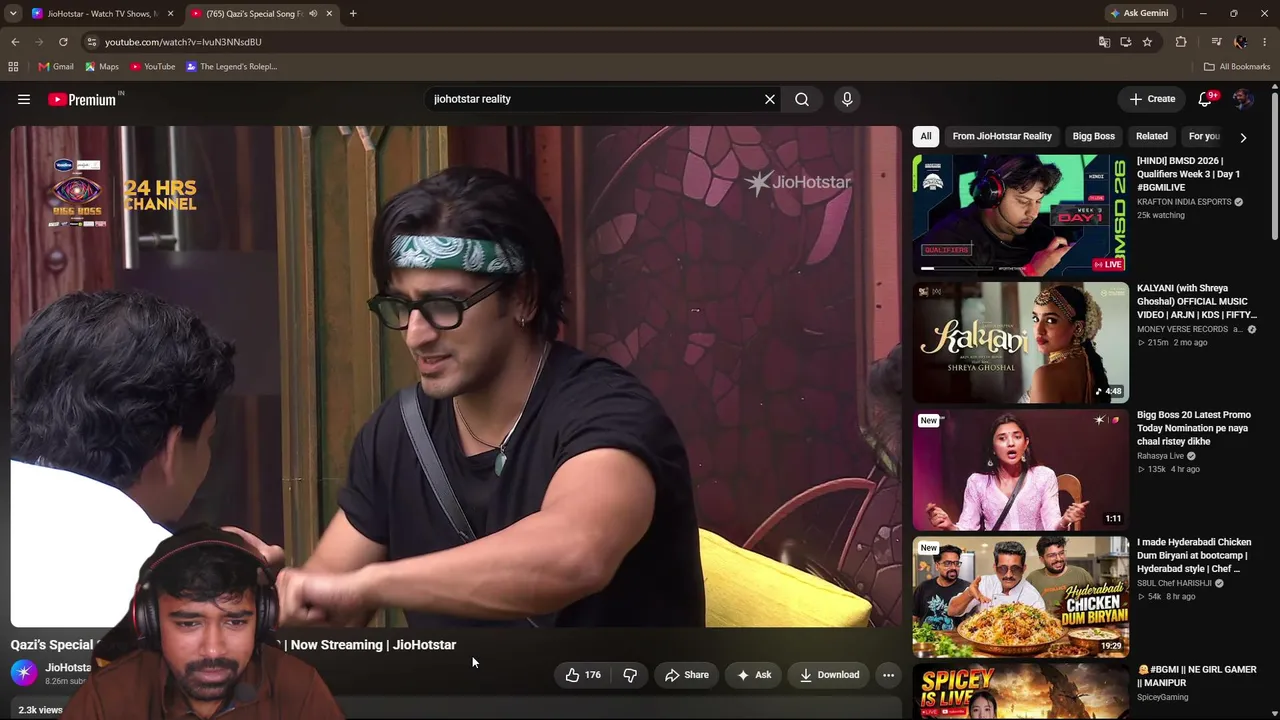Translate this page icon

coord(1104,42)
